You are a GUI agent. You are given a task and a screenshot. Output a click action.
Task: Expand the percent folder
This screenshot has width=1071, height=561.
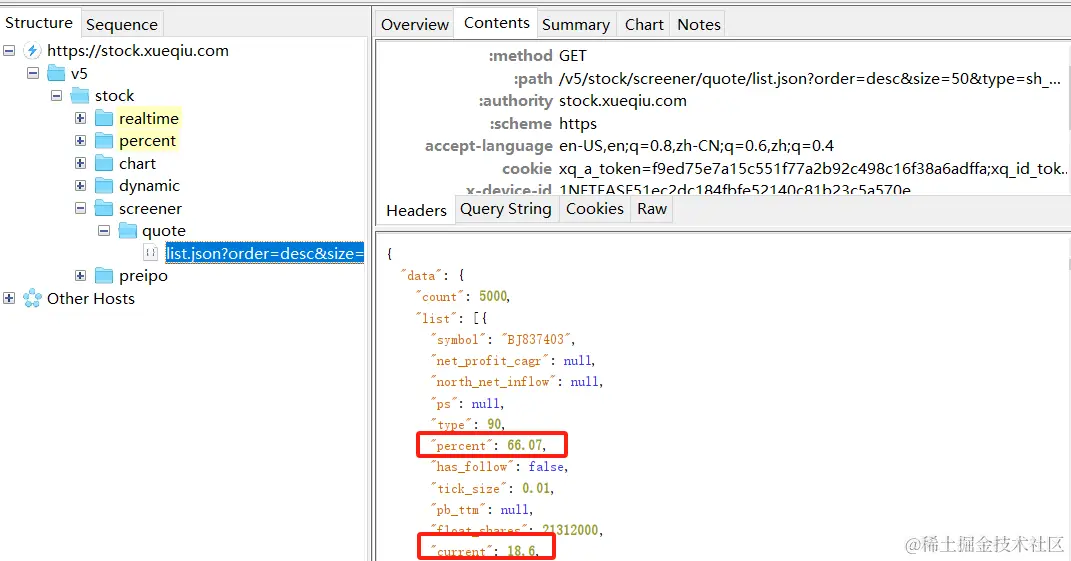tap(81, 141)
